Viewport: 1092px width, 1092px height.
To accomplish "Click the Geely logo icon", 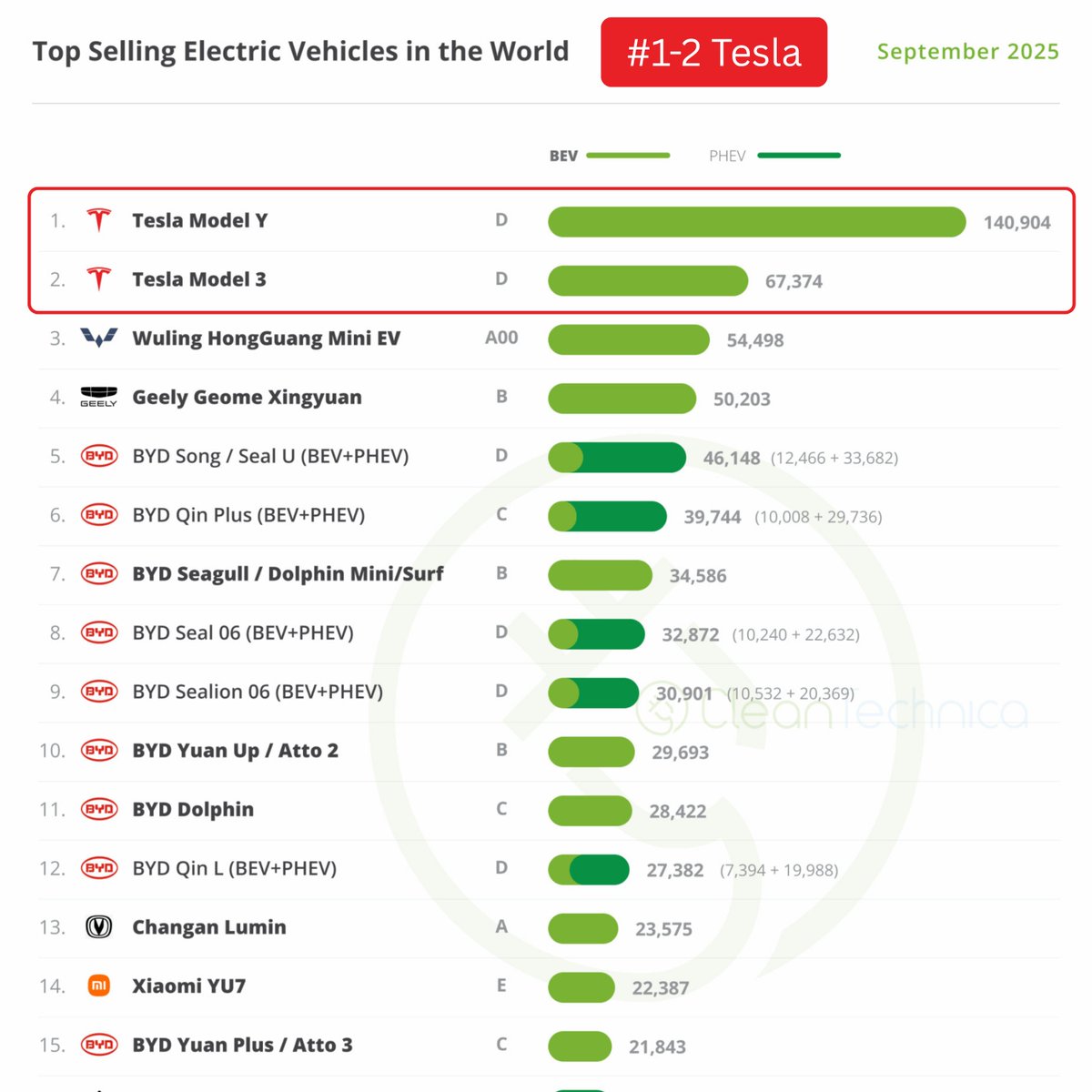I will 98,397.
